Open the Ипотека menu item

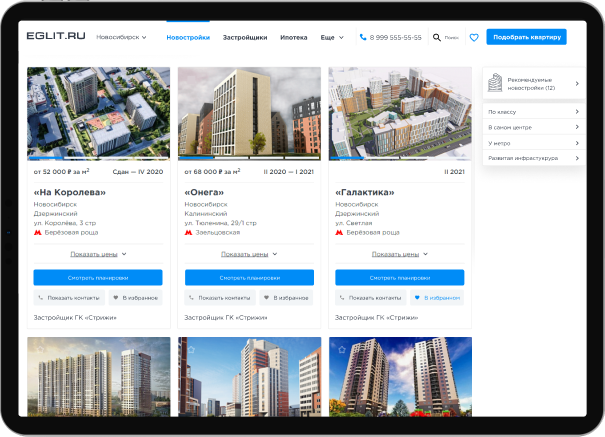(x=294, y=37)
